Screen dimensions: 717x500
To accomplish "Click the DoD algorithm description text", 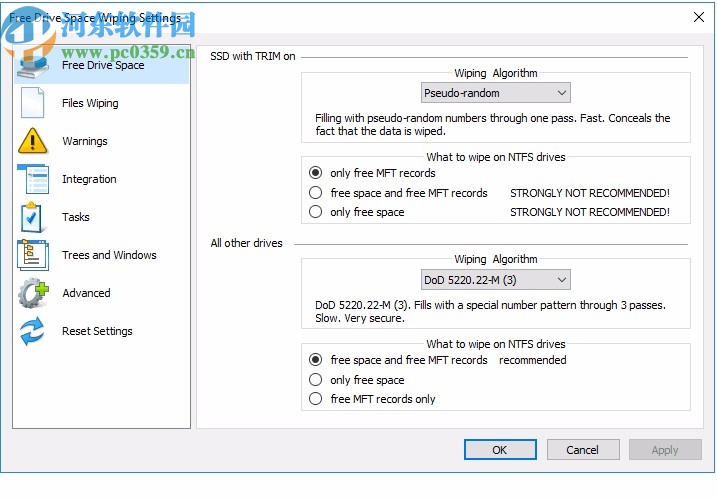I will pos(490,312).
